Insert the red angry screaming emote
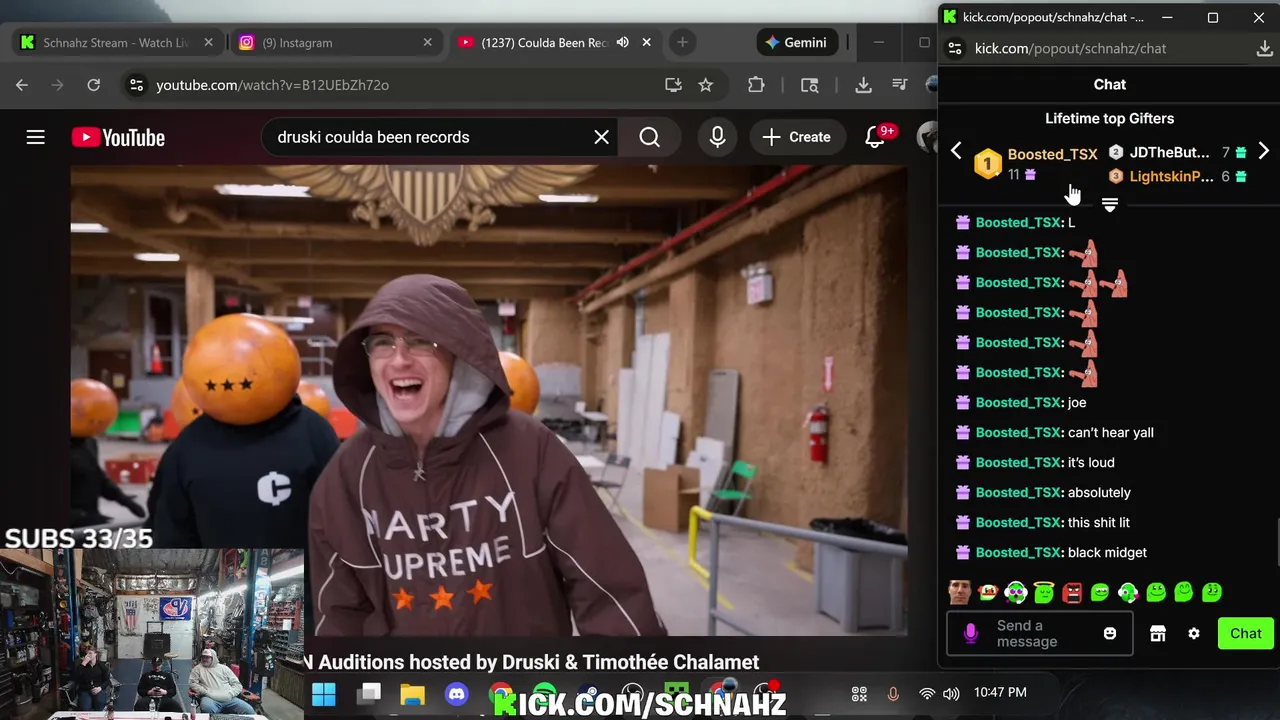Screen dimensions: 1280x720 click(x=1072, y=592)
